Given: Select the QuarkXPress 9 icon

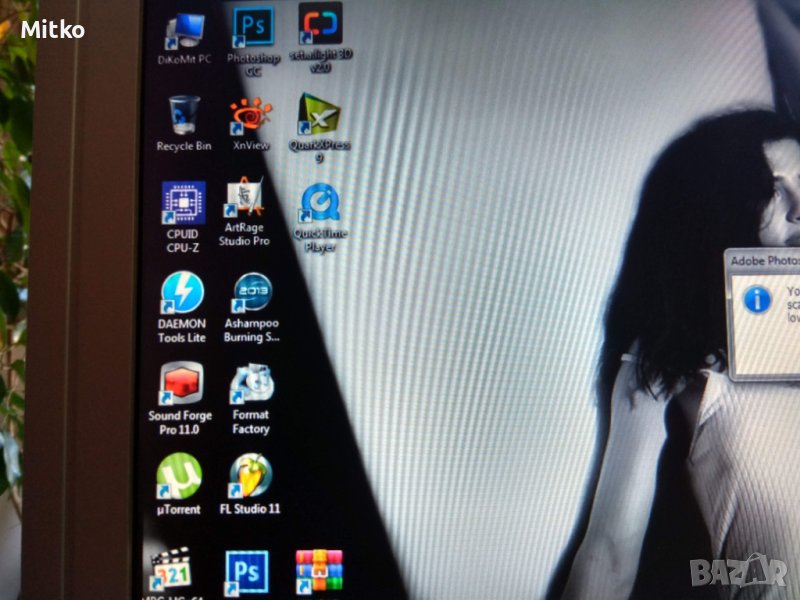Looking at the screenshot, I should tap(320, 118).
